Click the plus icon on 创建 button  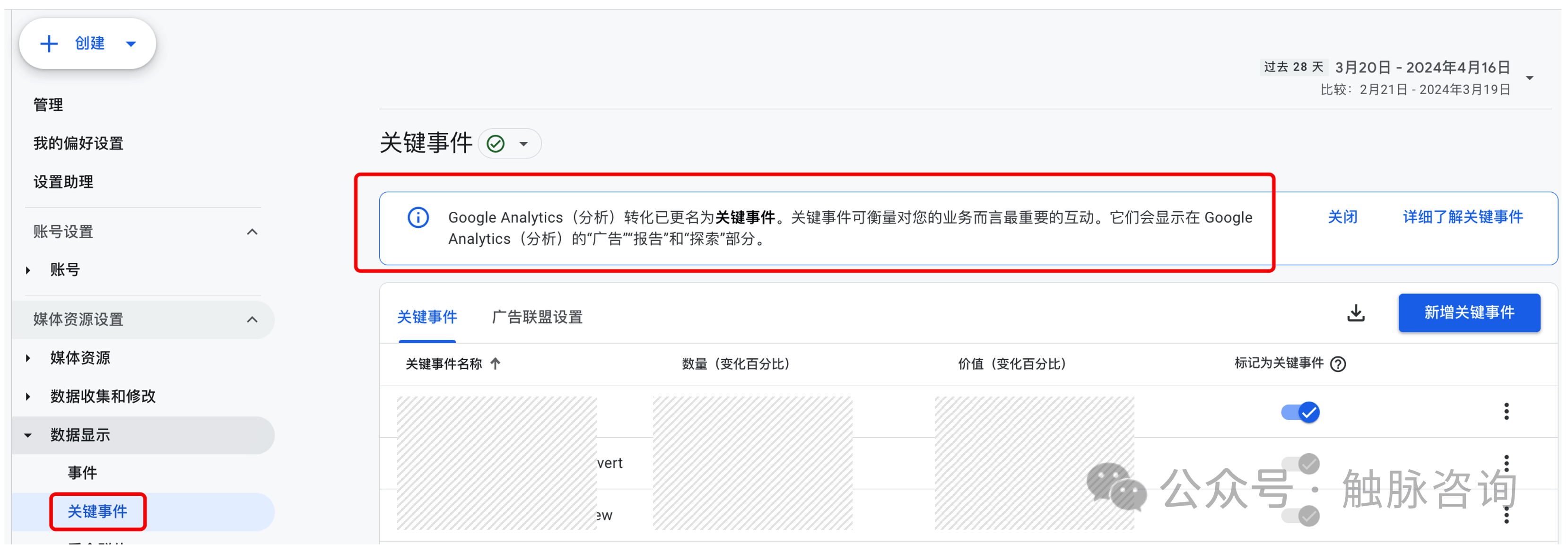tap(49, 44)
